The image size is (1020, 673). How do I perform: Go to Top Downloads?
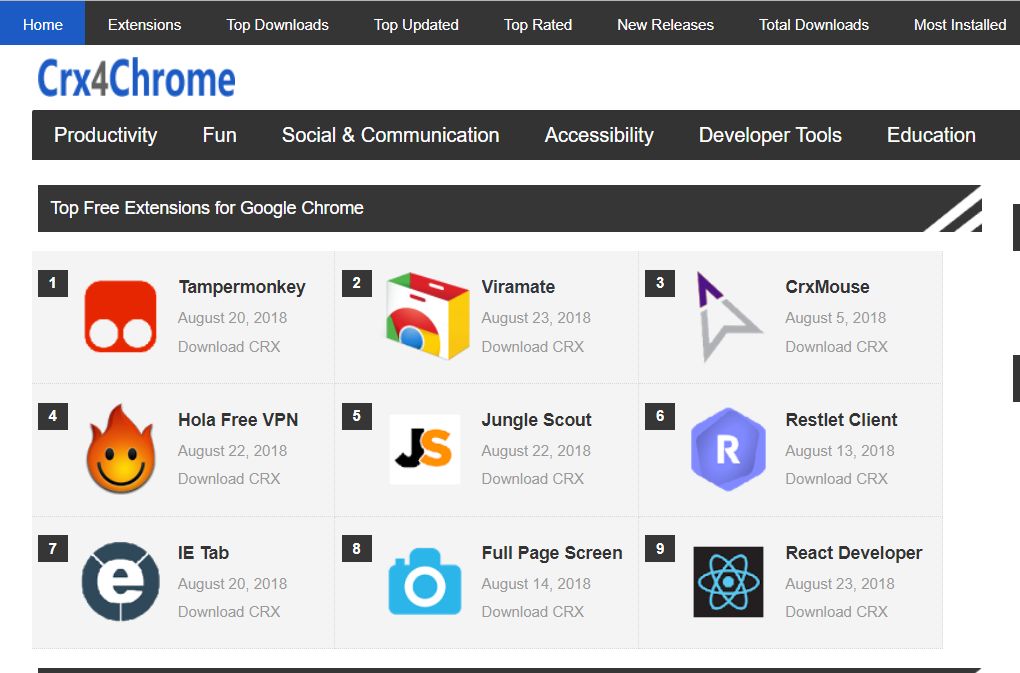click(277, 25)
